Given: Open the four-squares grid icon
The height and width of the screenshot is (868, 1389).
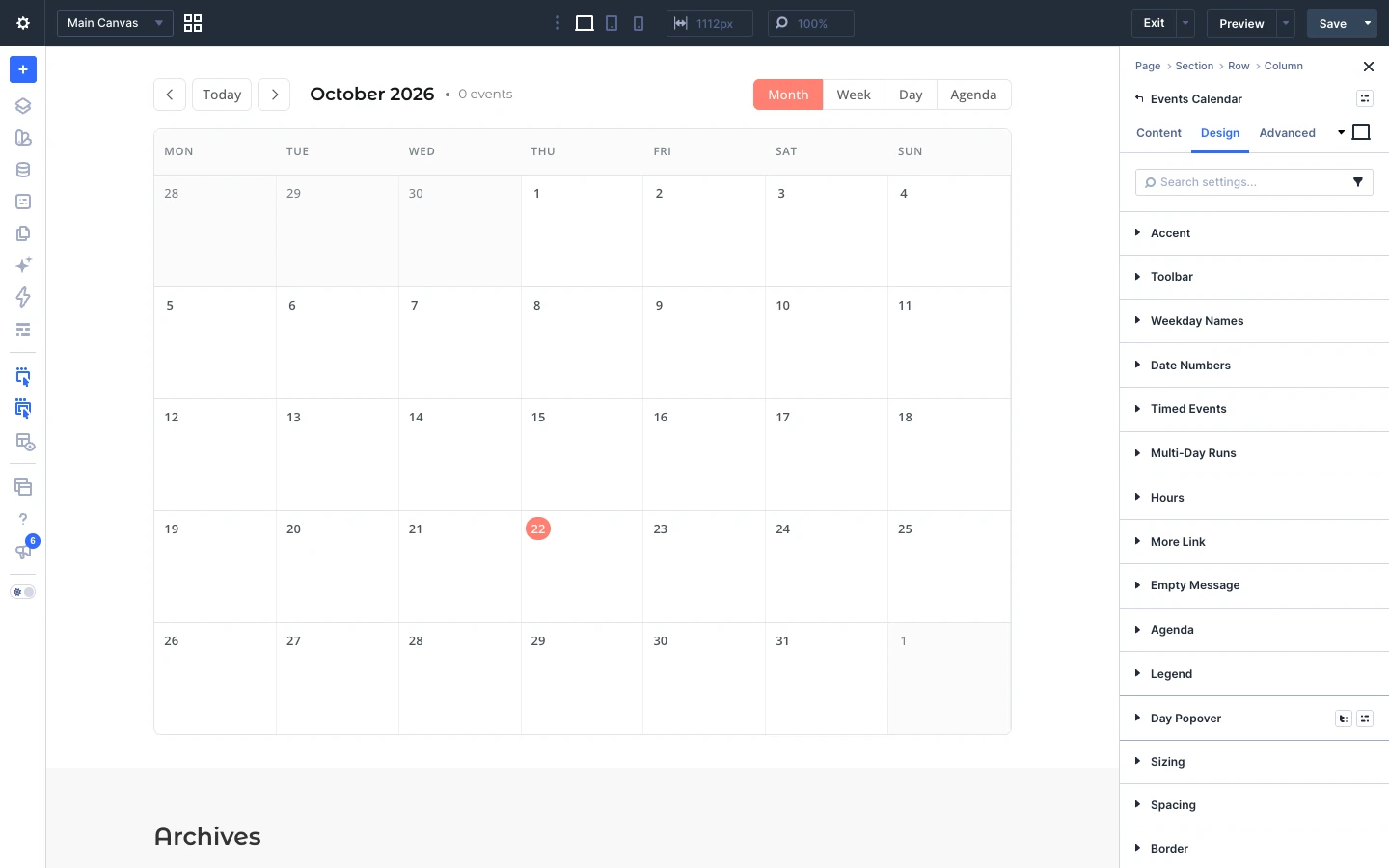Looking at the screenshot, I should point(193,23).
